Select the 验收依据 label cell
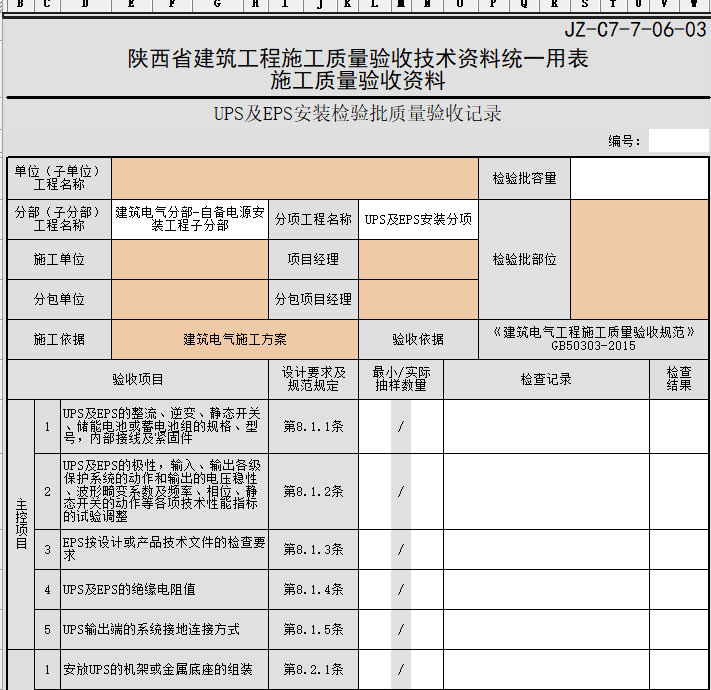711x690 pixels. tap(418, 339)
